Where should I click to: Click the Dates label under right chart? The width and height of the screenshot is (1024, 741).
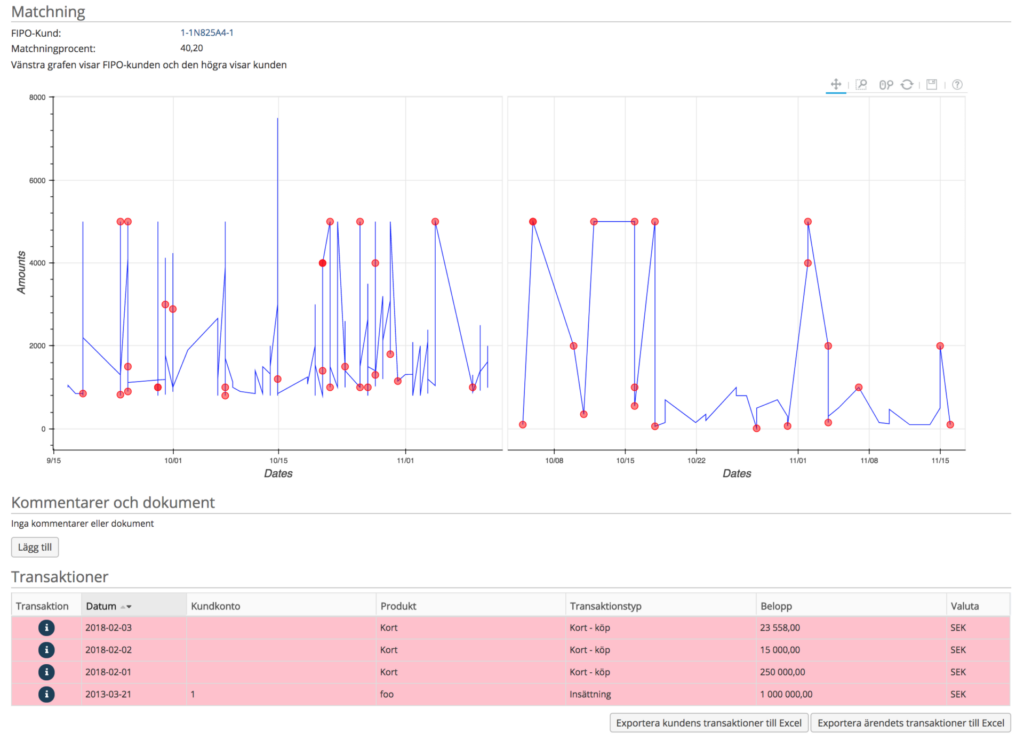(737, 473)
